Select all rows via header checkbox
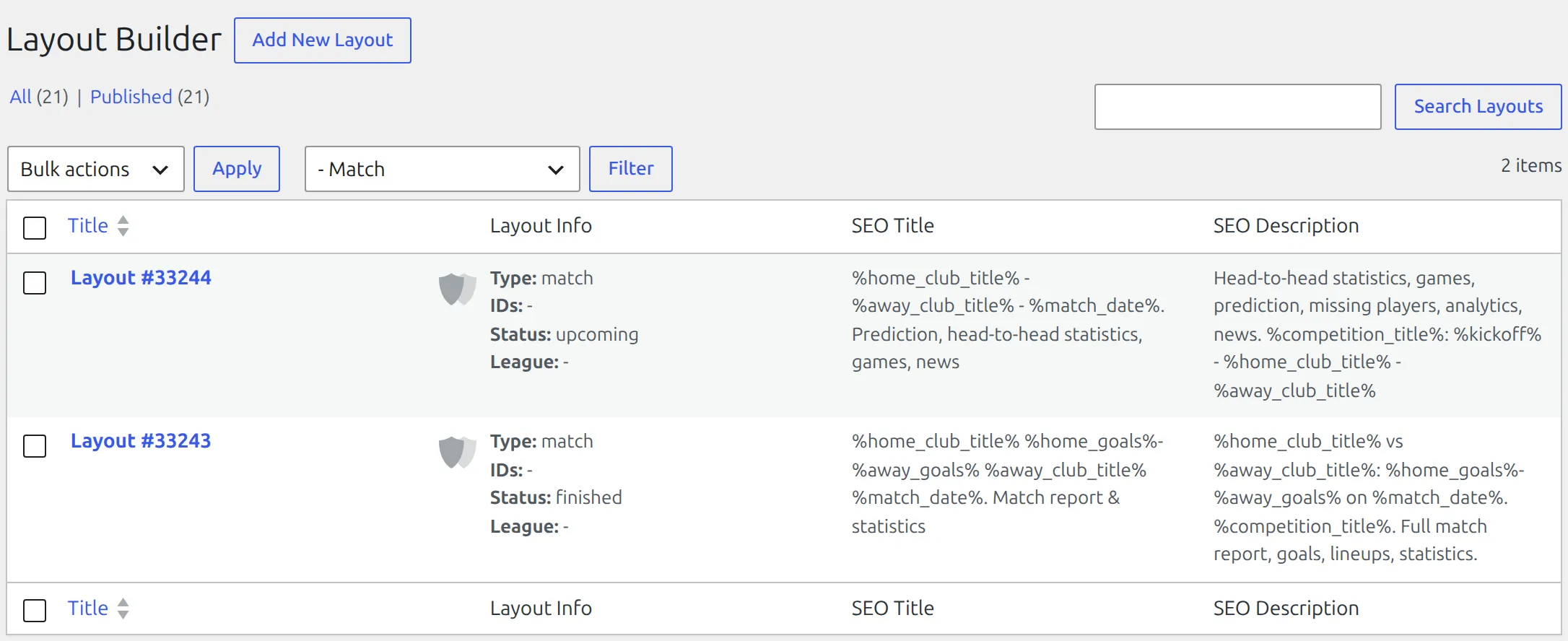The image size is (1568, 641). pyautogui.click(x=35, y=227)
